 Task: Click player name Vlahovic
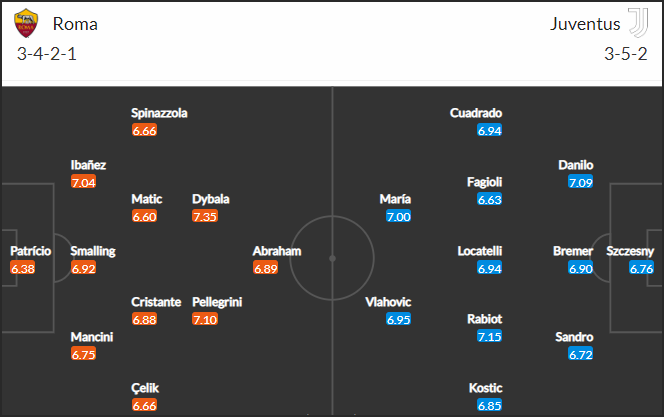(388, 302)
